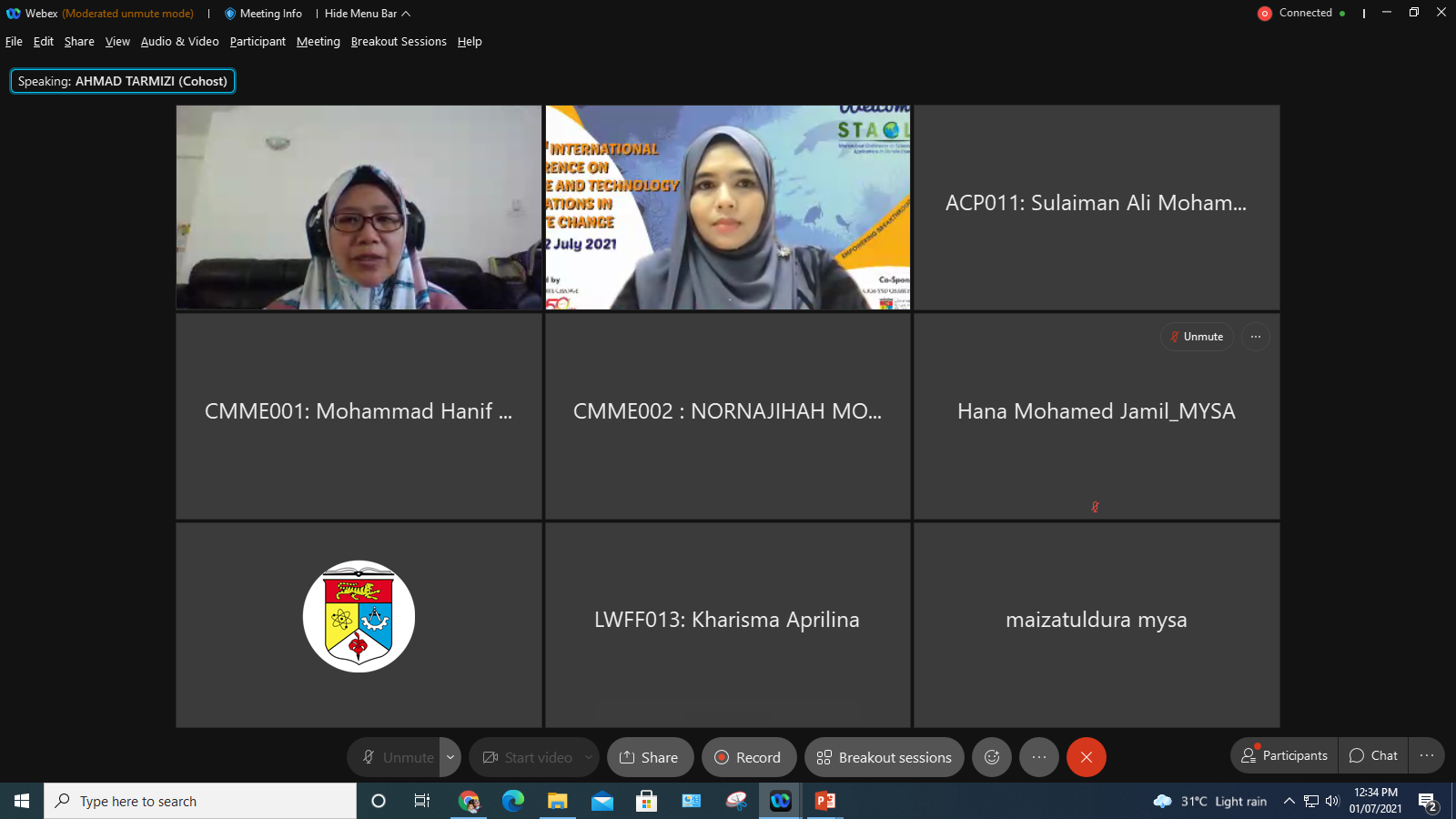This screenshot has height=819, width=1456.
Task: Open the Breakout Sessions menu
Action: 399,42
